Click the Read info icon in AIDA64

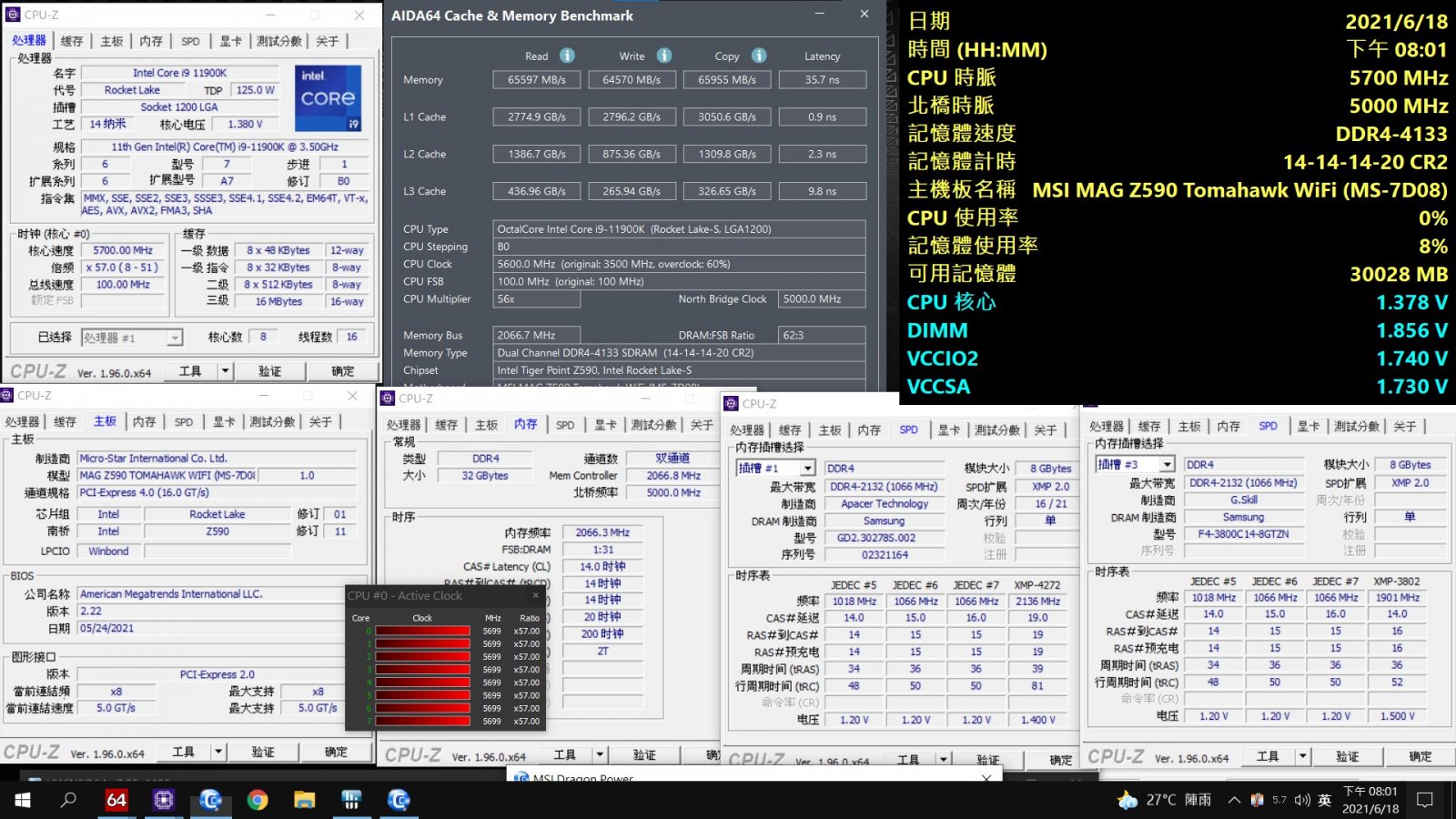click(567, 56)
